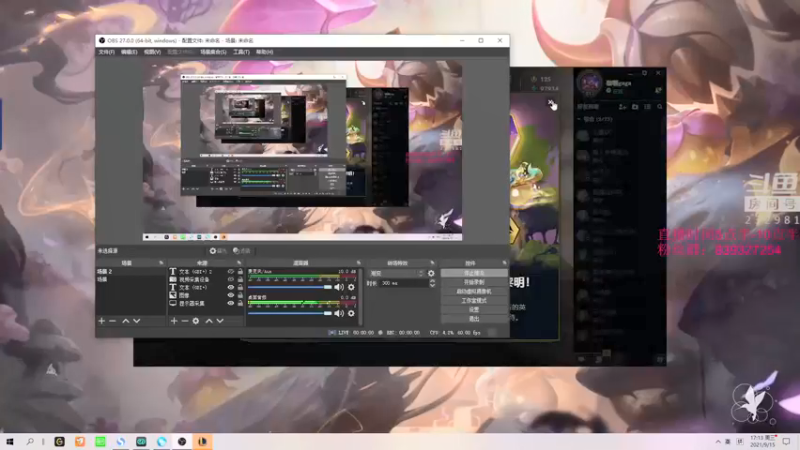Open the 场景集合(S) menu
This screenshot has width=800, height=450.
click(x=213, y=52)
